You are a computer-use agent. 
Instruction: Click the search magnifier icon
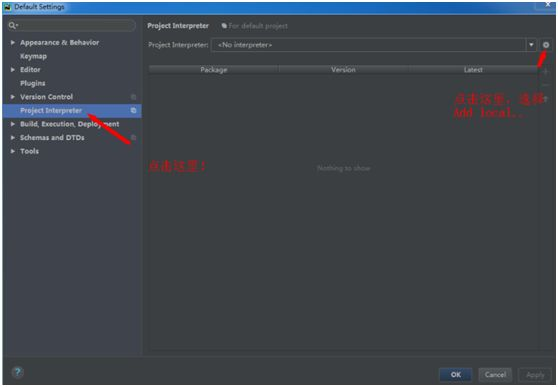12,25
